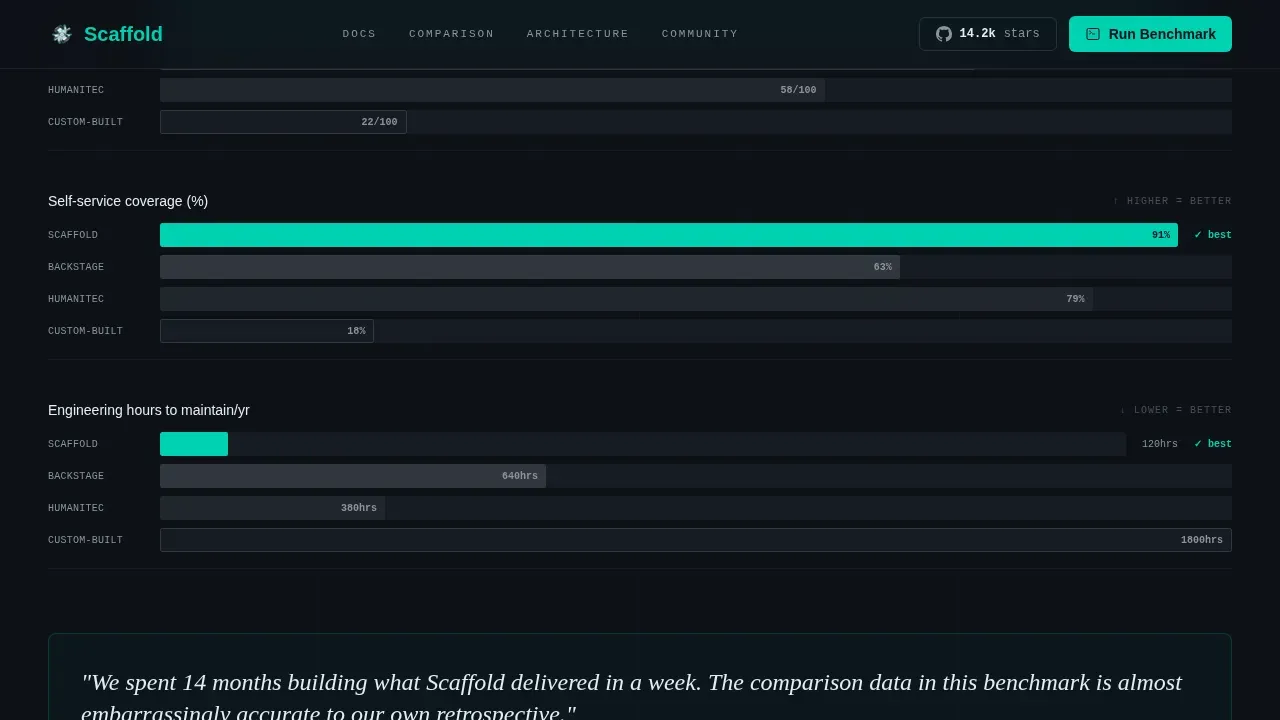Click 'Engineering hours to maintain/yr' heading
The width and height of the screenshot is (1280, 720).
149,410
